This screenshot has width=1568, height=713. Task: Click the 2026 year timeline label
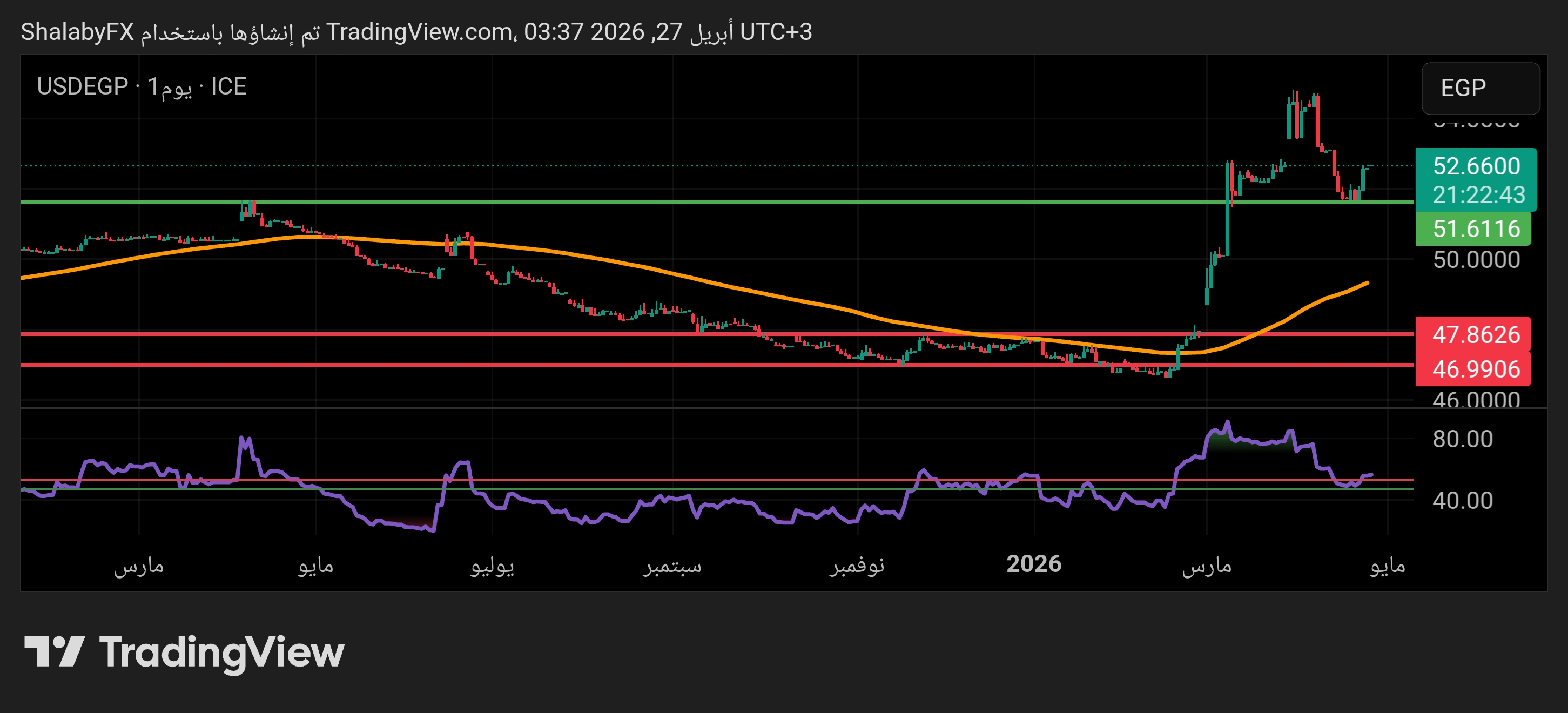point(1034,564)
